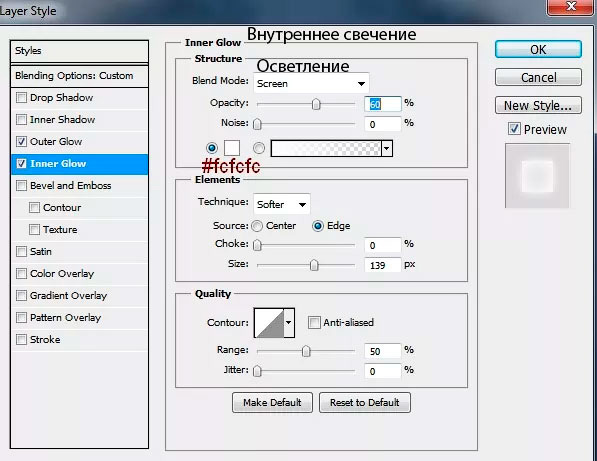Viewport: 597px width, 461px height.
Task: Click the Contour curve thumbnail
Action: point(269,323)
